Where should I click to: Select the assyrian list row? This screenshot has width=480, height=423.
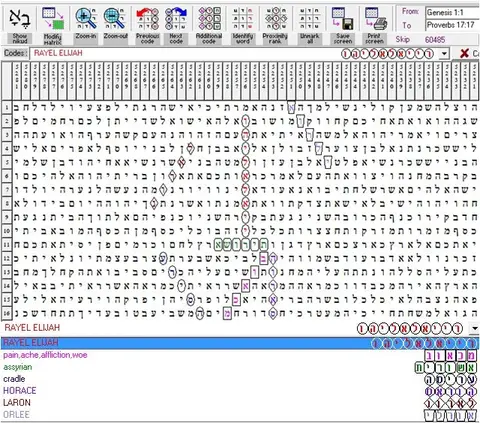click(x=240, y=367)
